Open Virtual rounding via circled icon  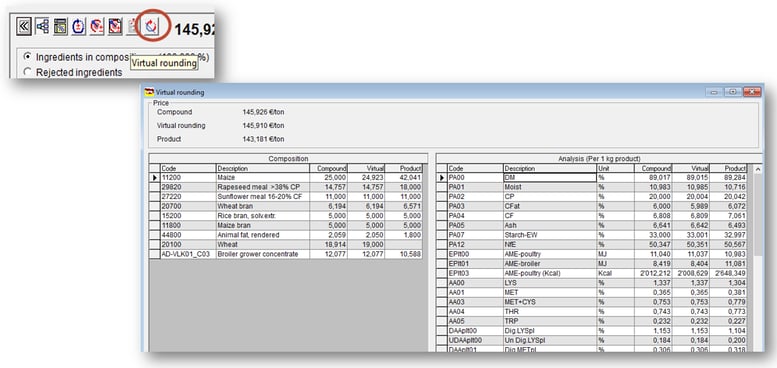[x=152, y=26]
